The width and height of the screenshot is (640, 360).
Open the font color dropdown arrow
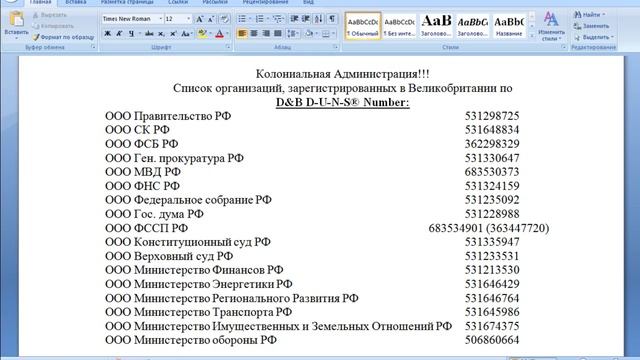tap(227, 33)
